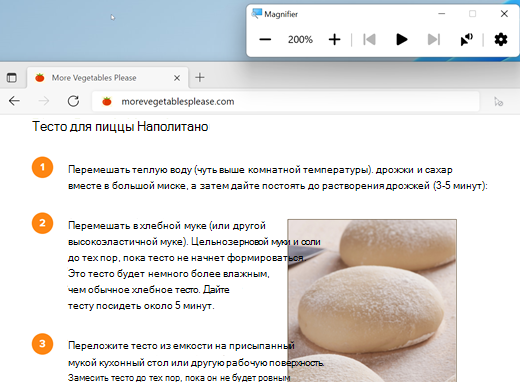520x382 pixels.
Task: Click the orange step 3 badge
Action: pyautogui.click(x=42, y=344)
